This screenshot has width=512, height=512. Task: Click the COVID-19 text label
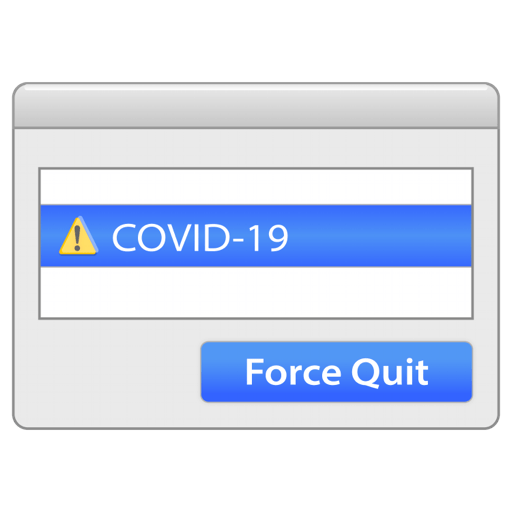pos(200,237)
